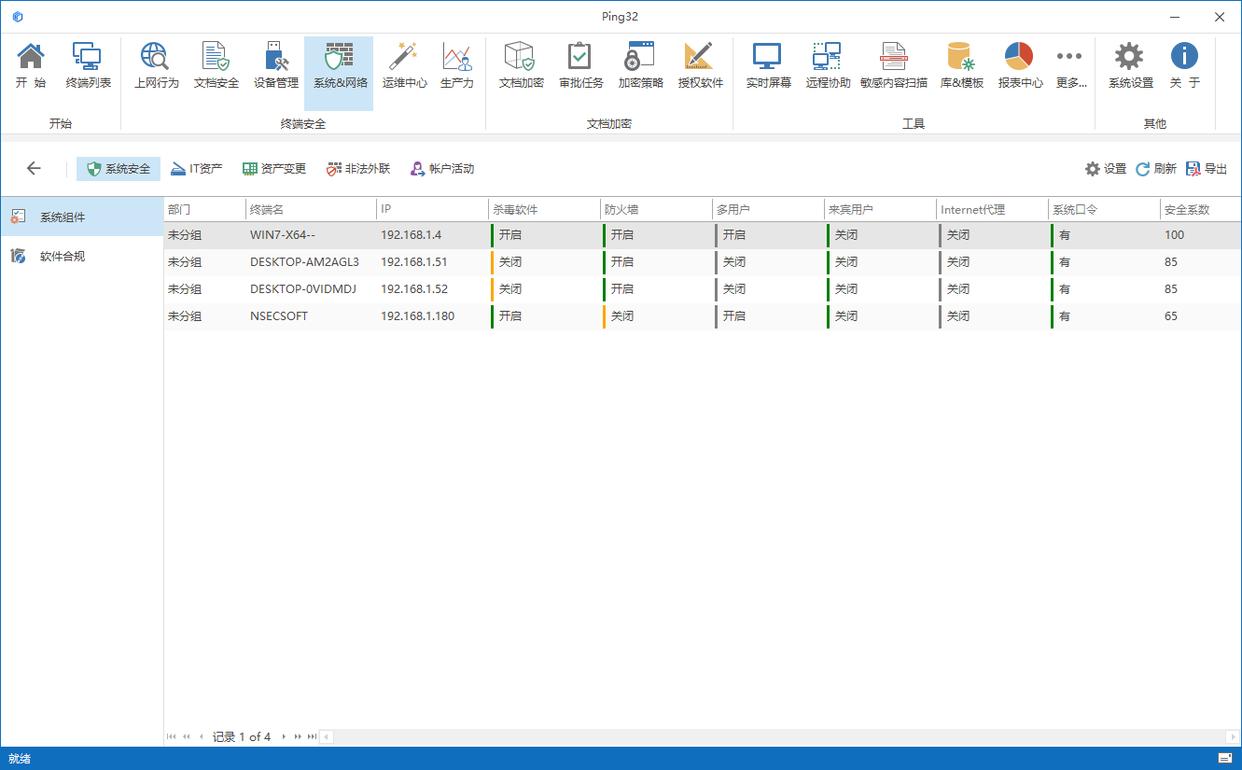Open 远程协助 remote assistance
The height and width of the screenshot is (770, 1242).
click(827, 66)
